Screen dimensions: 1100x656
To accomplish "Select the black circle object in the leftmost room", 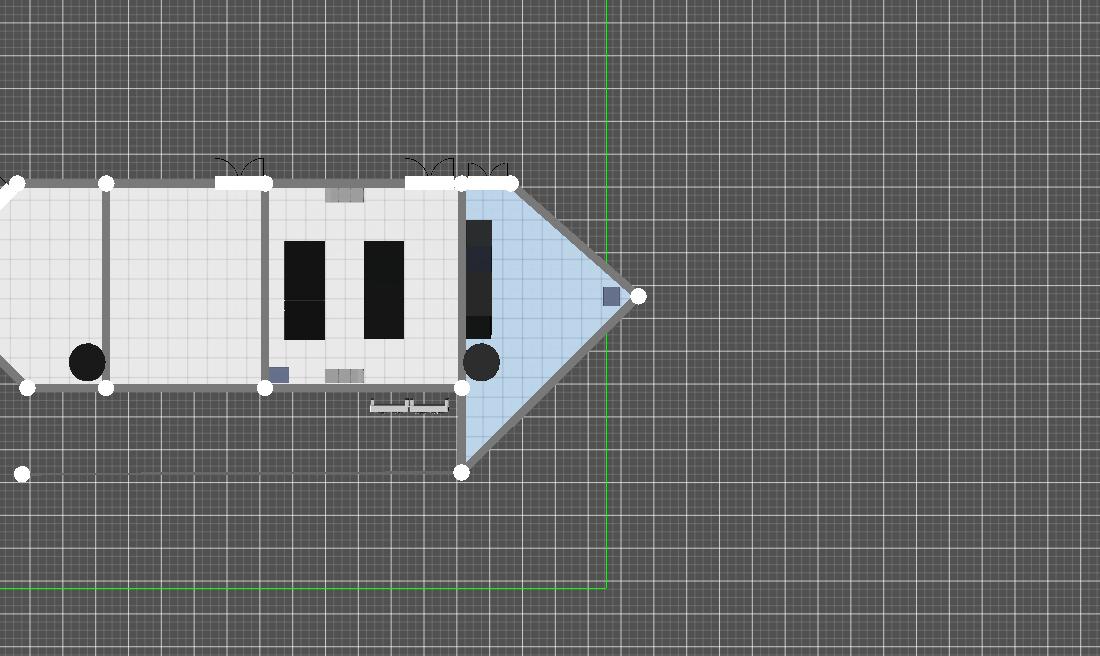I will click(87, 362).
